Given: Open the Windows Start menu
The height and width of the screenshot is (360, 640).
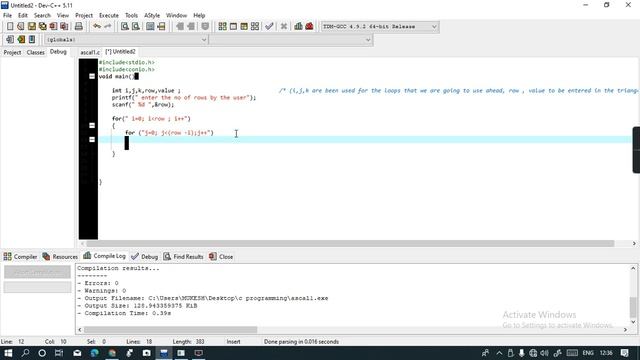Looking at the screenshot, I should [8, 353].
